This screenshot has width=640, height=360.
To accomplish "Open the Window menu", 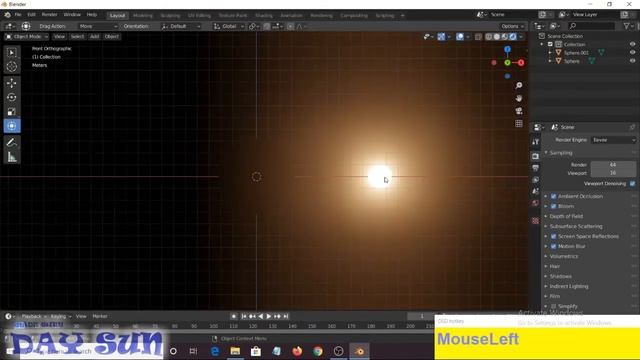I will coord(72,15).
